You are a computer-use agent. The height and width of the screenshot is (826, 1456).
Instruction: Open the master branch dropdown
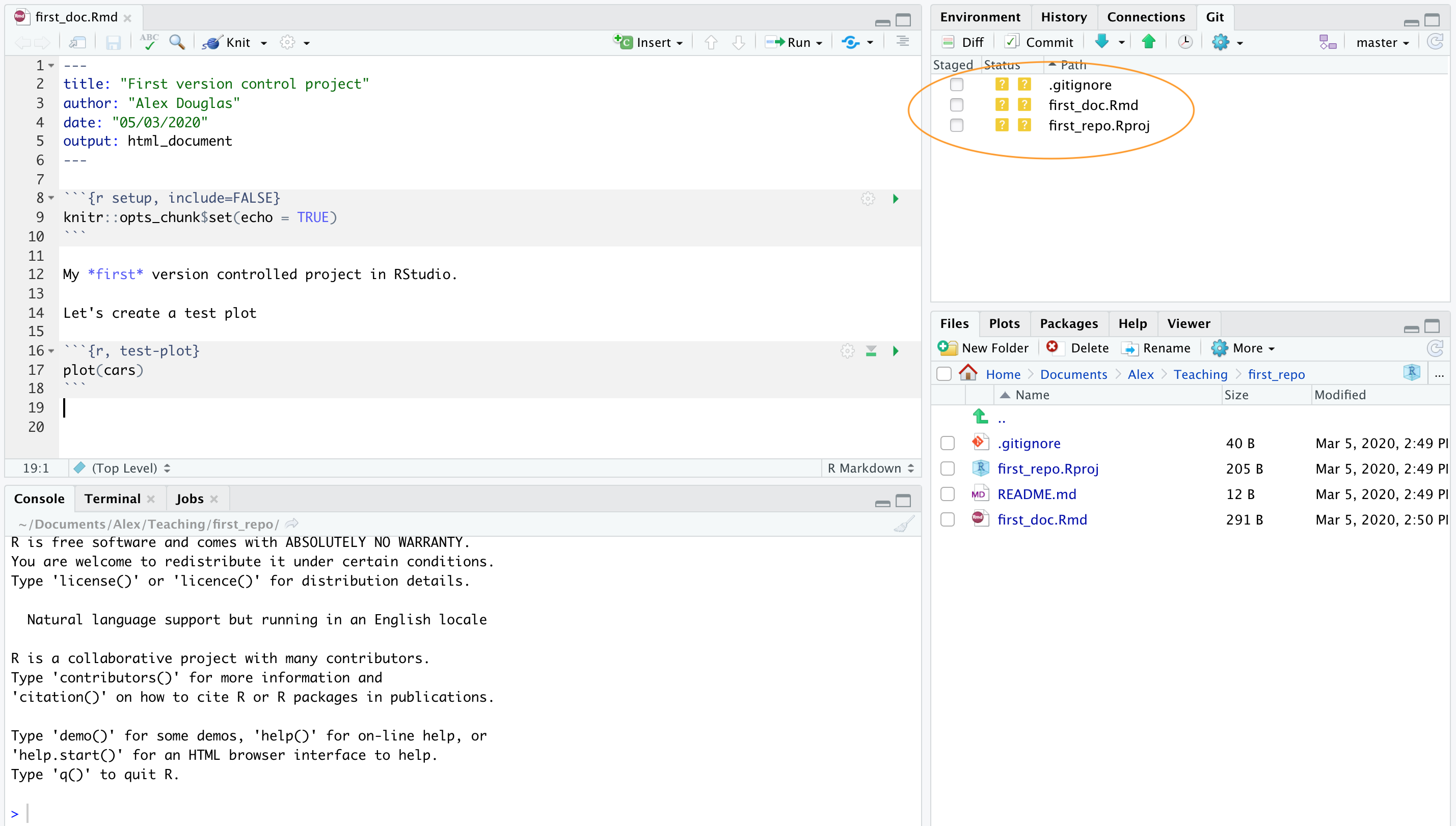coord(1382,43)
